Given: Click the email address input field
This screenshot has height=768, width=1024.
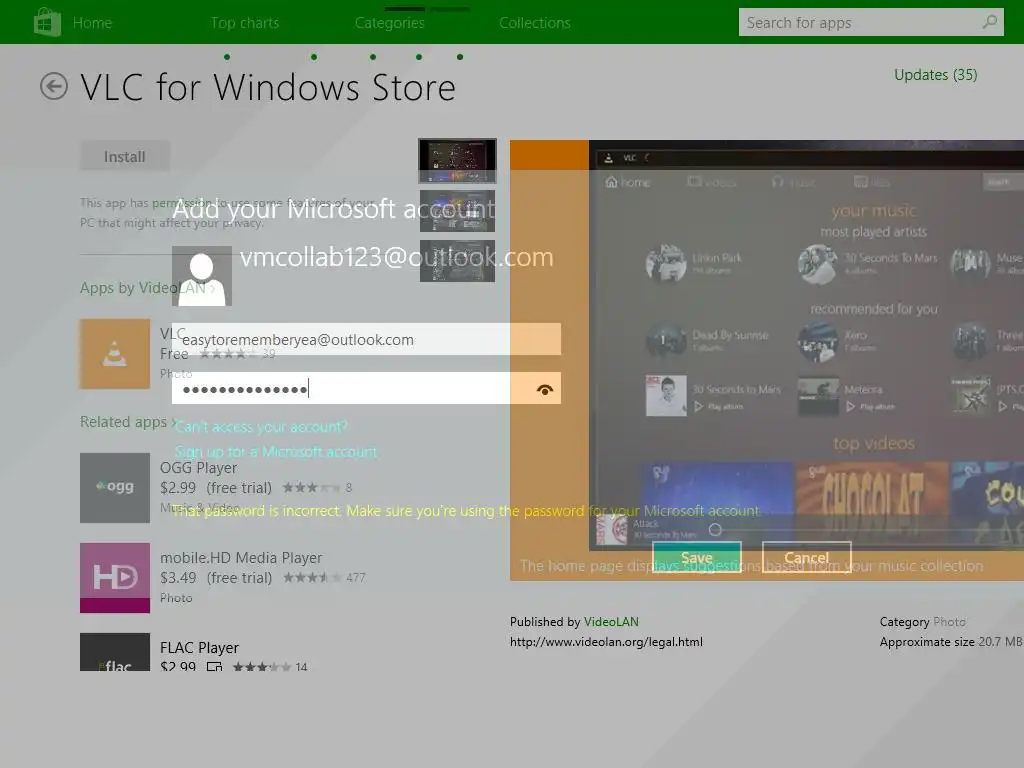Looking at the screenshot, I should tap(366, 340).
